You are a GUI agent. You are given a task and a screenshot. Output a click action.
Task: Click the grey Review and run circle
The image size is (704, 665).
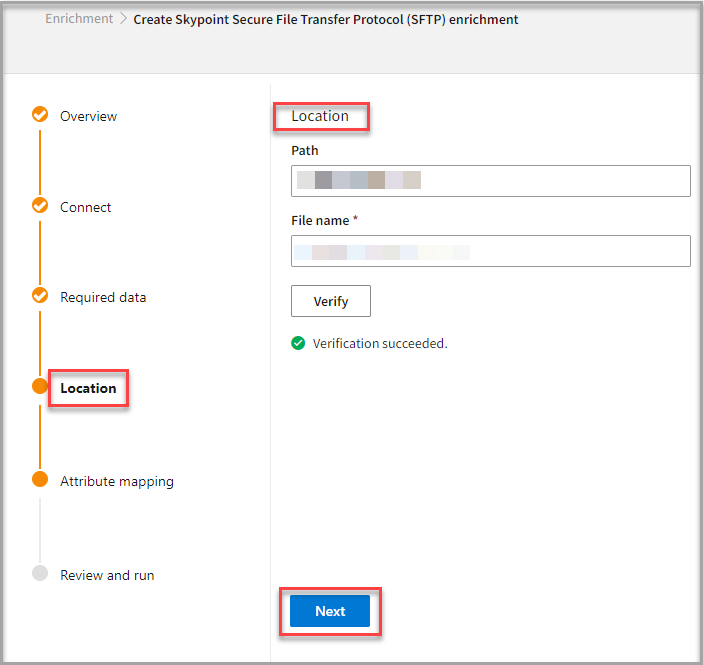(x=40, y=574)
